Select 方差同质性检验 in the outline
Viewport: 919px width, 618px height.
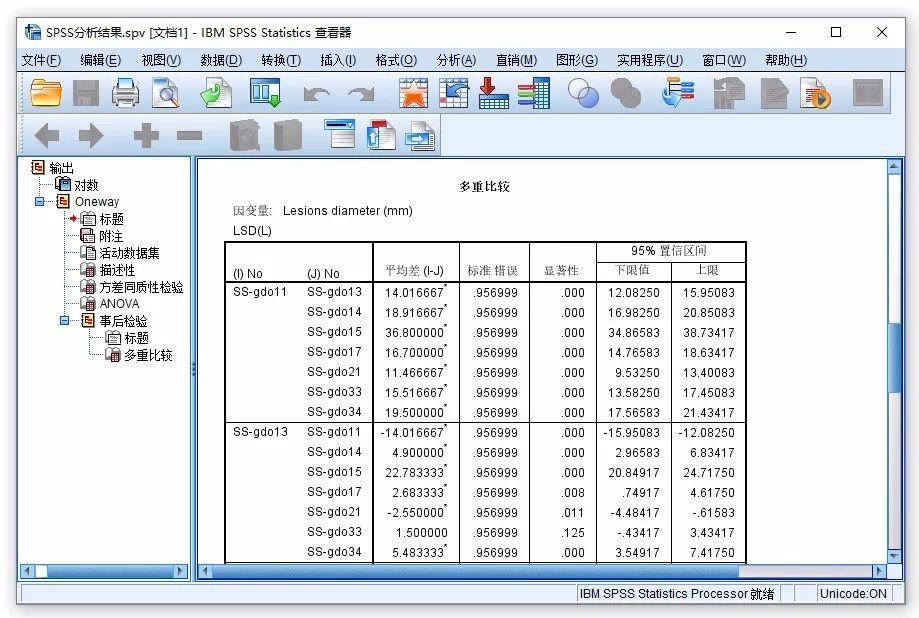pos(141,287)
